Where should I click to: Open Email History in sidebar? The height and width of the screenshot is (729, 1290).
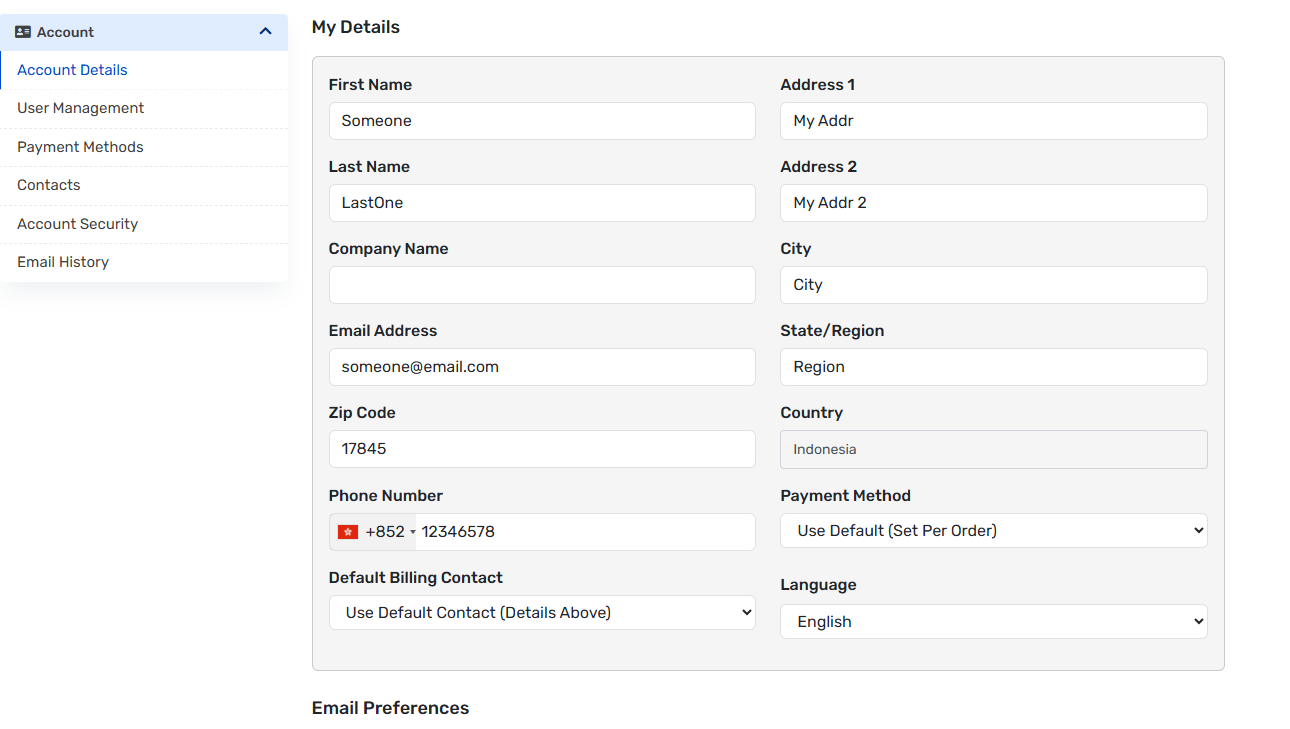pos(144,262)
